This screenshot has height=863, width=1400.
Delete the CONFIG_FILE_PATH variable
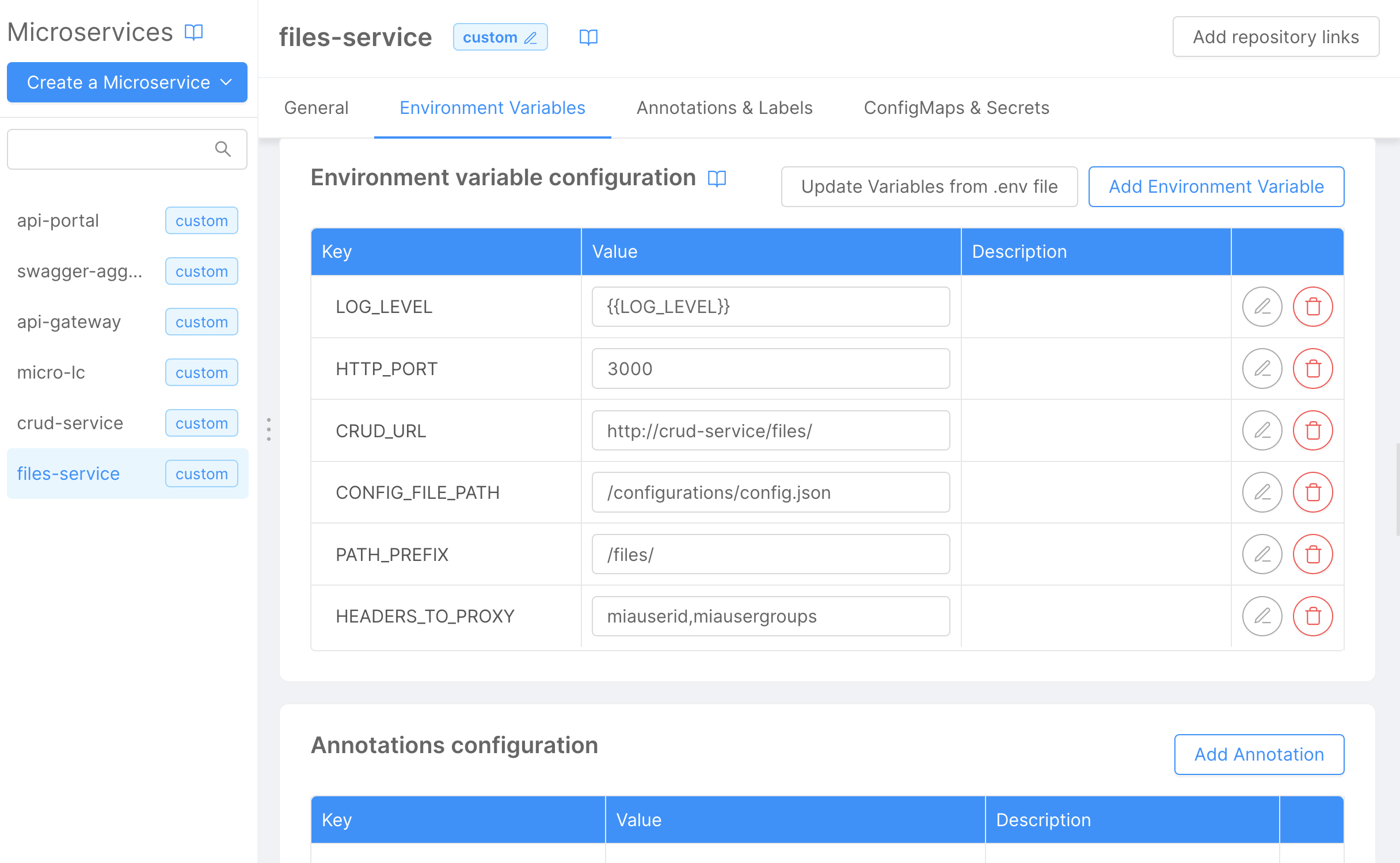[1312, 492]
